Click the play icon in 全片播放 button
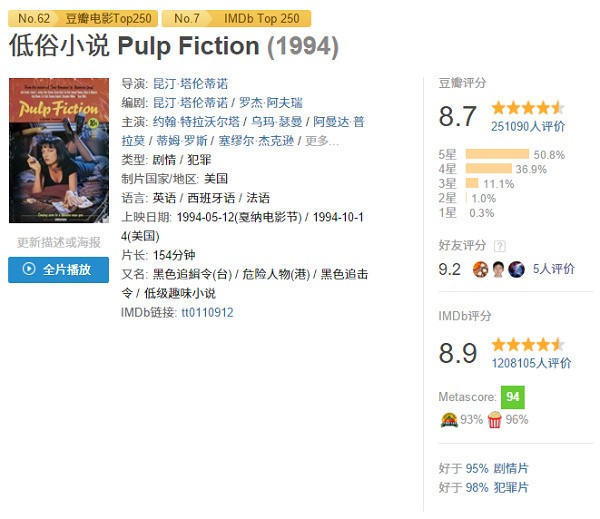The image size is (600, 519). coord(29,269)
